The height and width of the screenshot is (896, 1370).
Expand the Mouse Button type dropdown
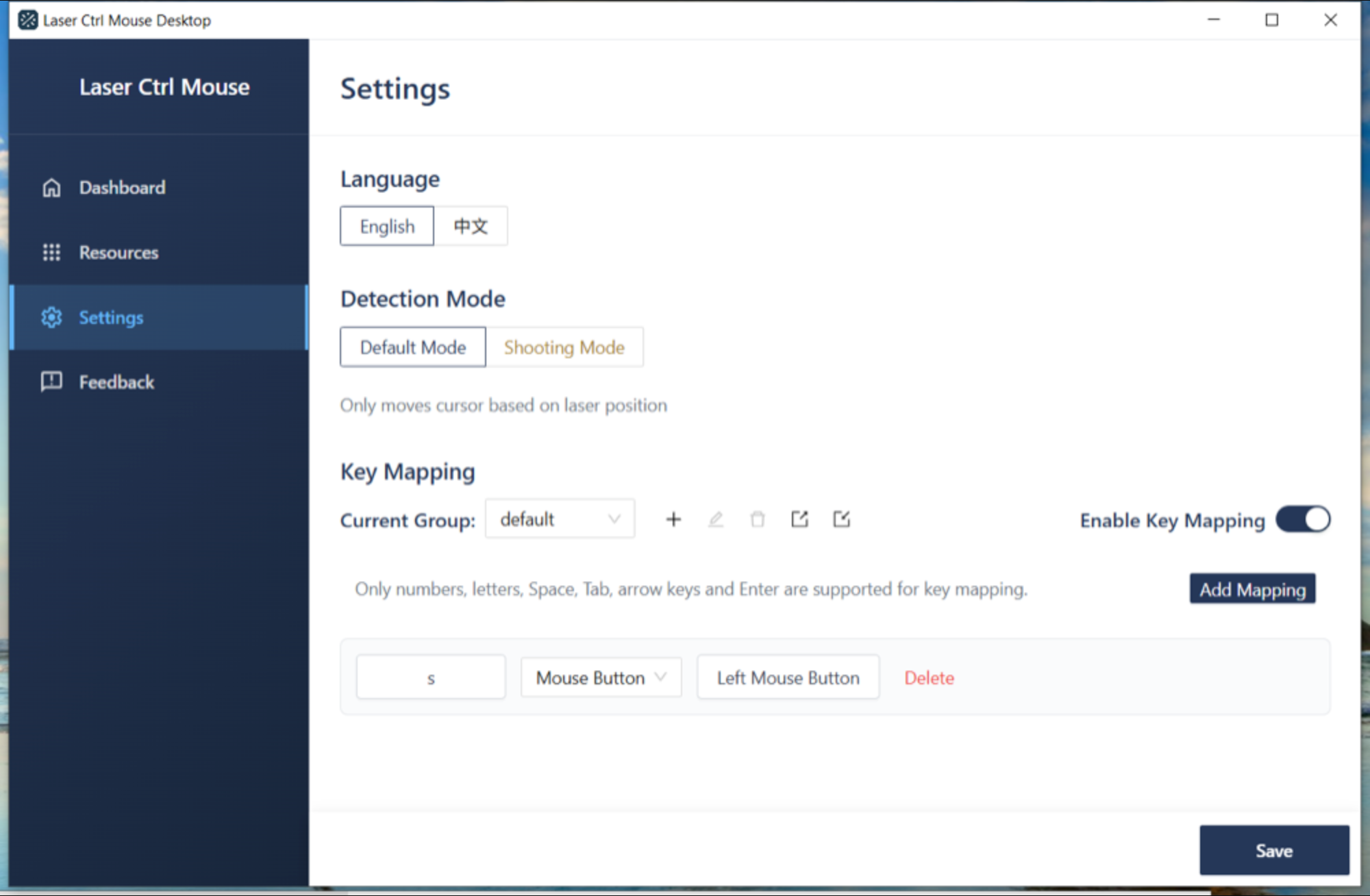(x=601, y=677)
